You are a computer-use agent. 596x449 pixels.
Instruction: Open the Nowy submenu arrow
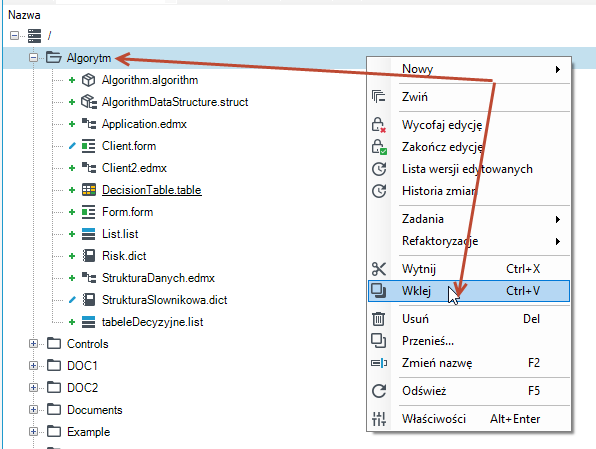pyautogui.click(x=558, y=69)
